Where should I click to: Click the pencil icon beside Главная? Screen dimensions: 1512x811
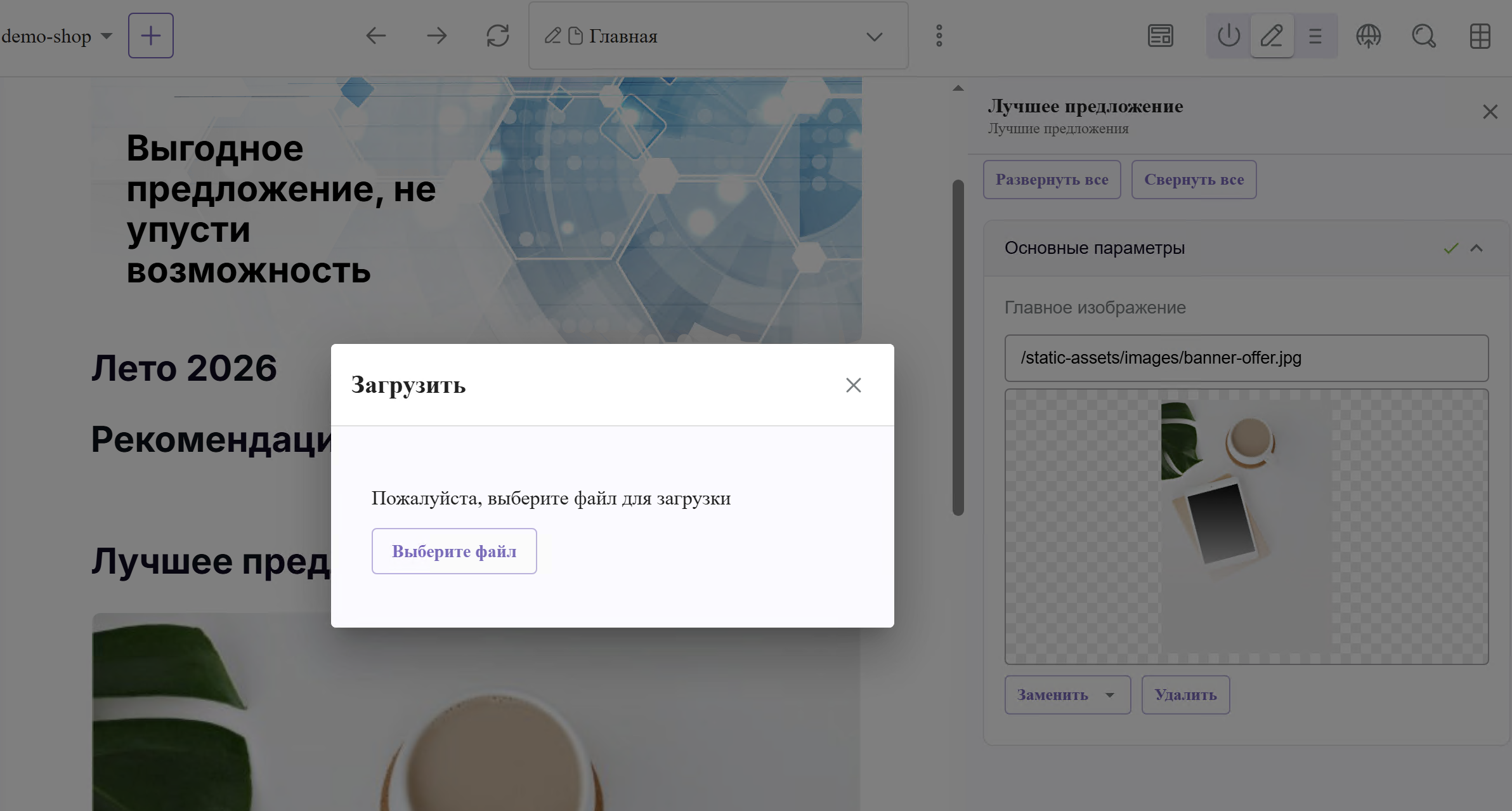tap(552, 36)
